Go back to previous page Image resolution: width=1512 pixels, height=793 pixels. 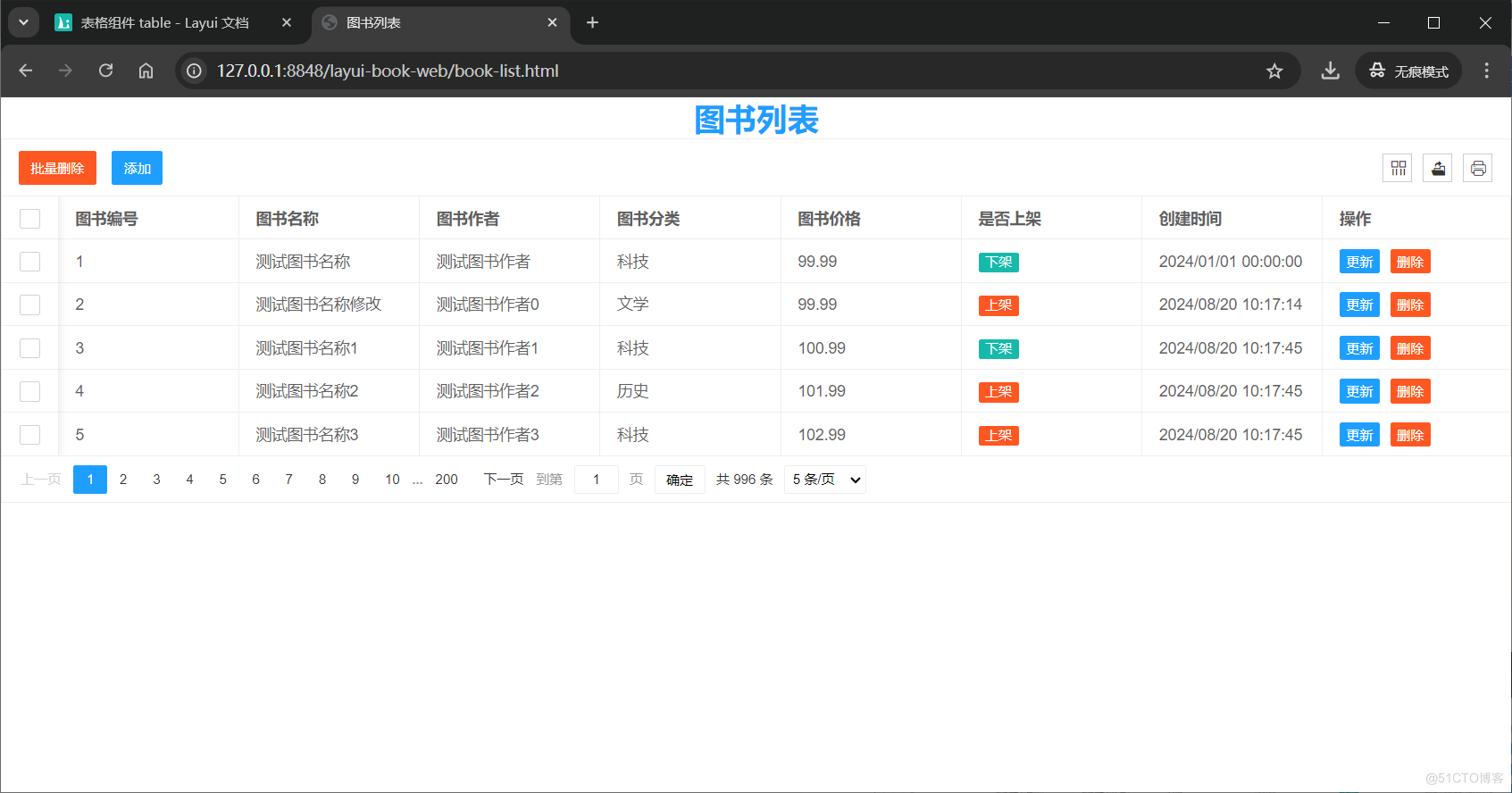click(26, 71)
